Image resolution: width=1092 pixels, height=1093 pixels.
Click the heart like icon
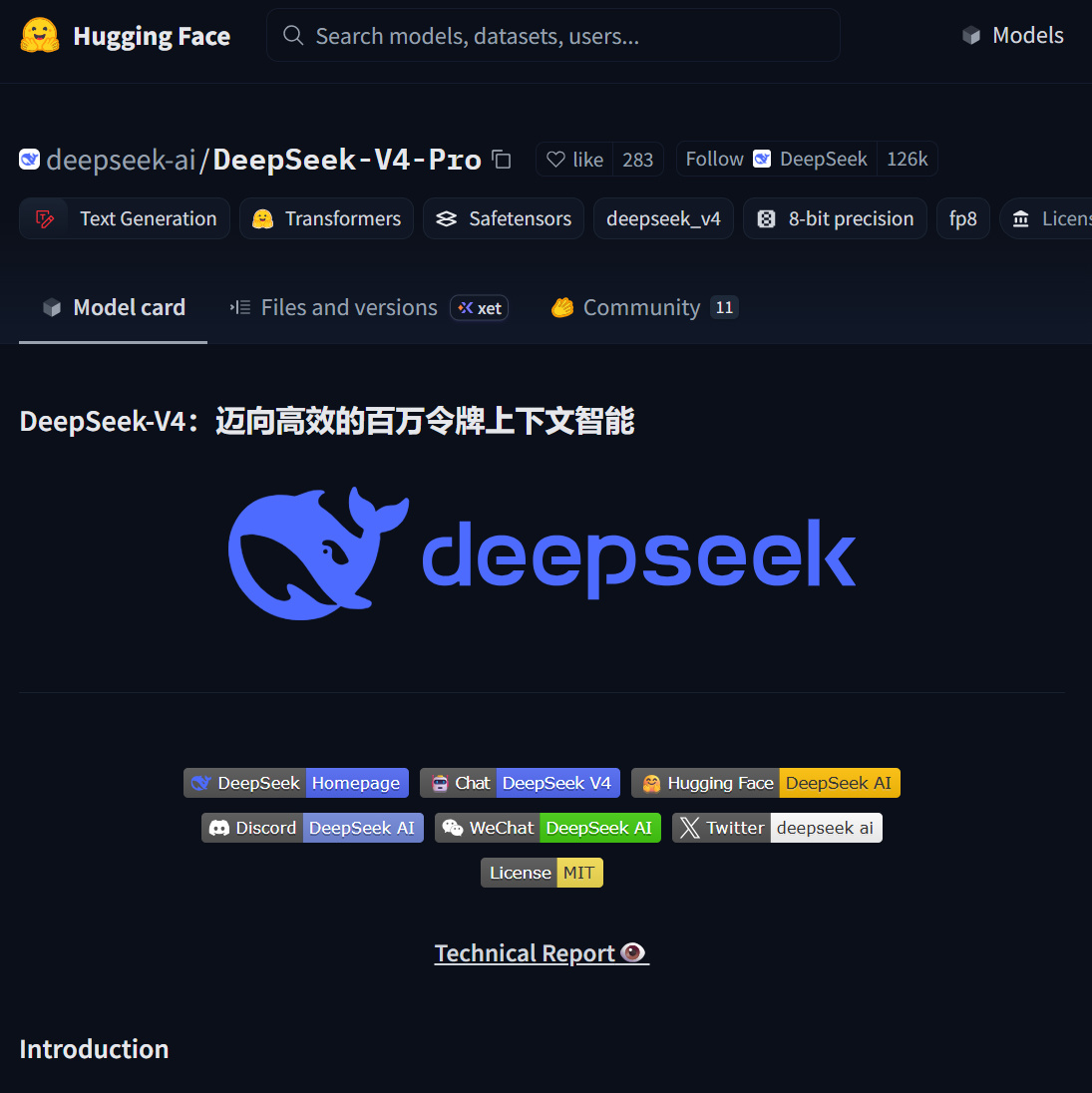[555, 160]
